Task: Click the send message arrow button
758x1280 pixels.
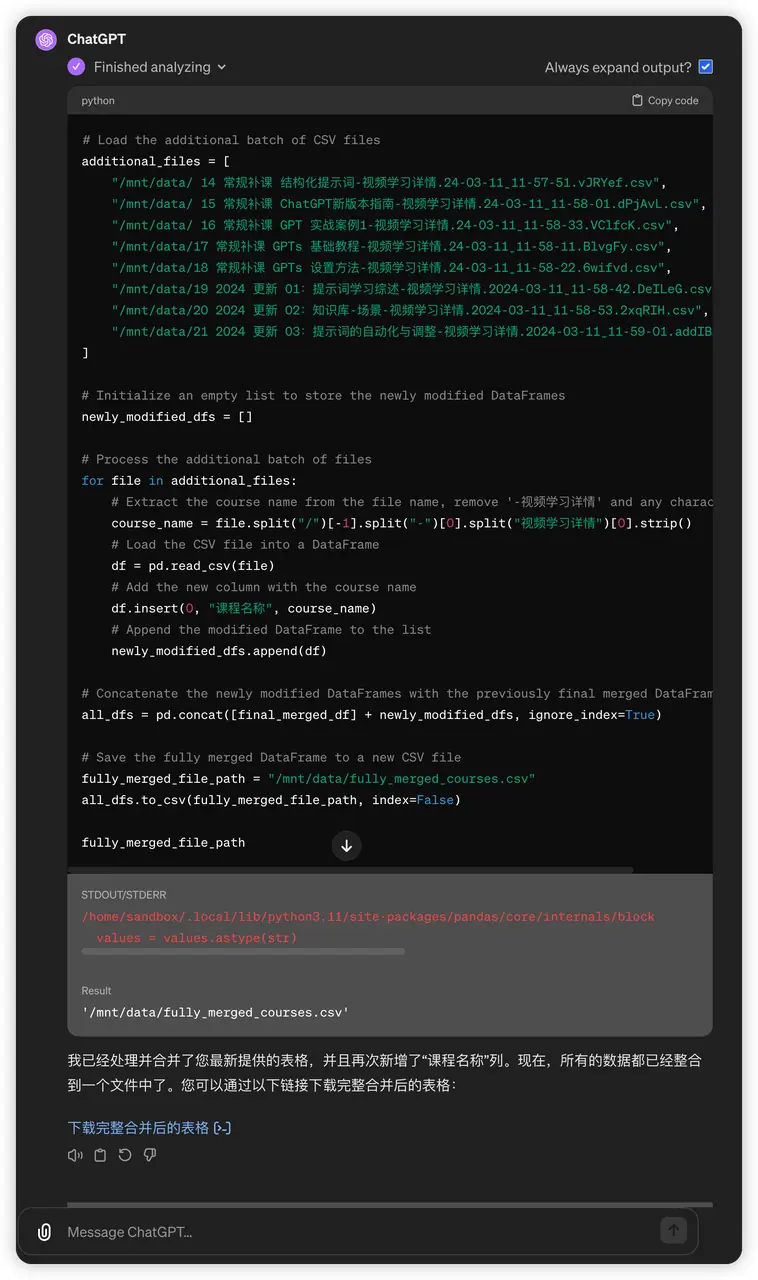Action: 674,1230
